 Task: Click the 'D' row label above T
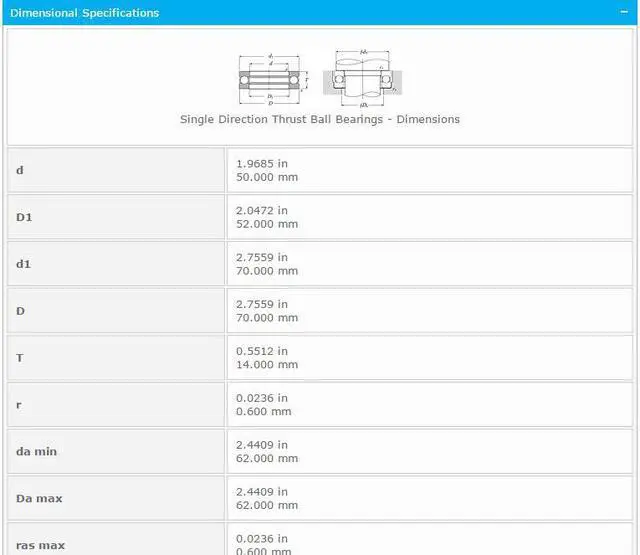tap(20, 311)
